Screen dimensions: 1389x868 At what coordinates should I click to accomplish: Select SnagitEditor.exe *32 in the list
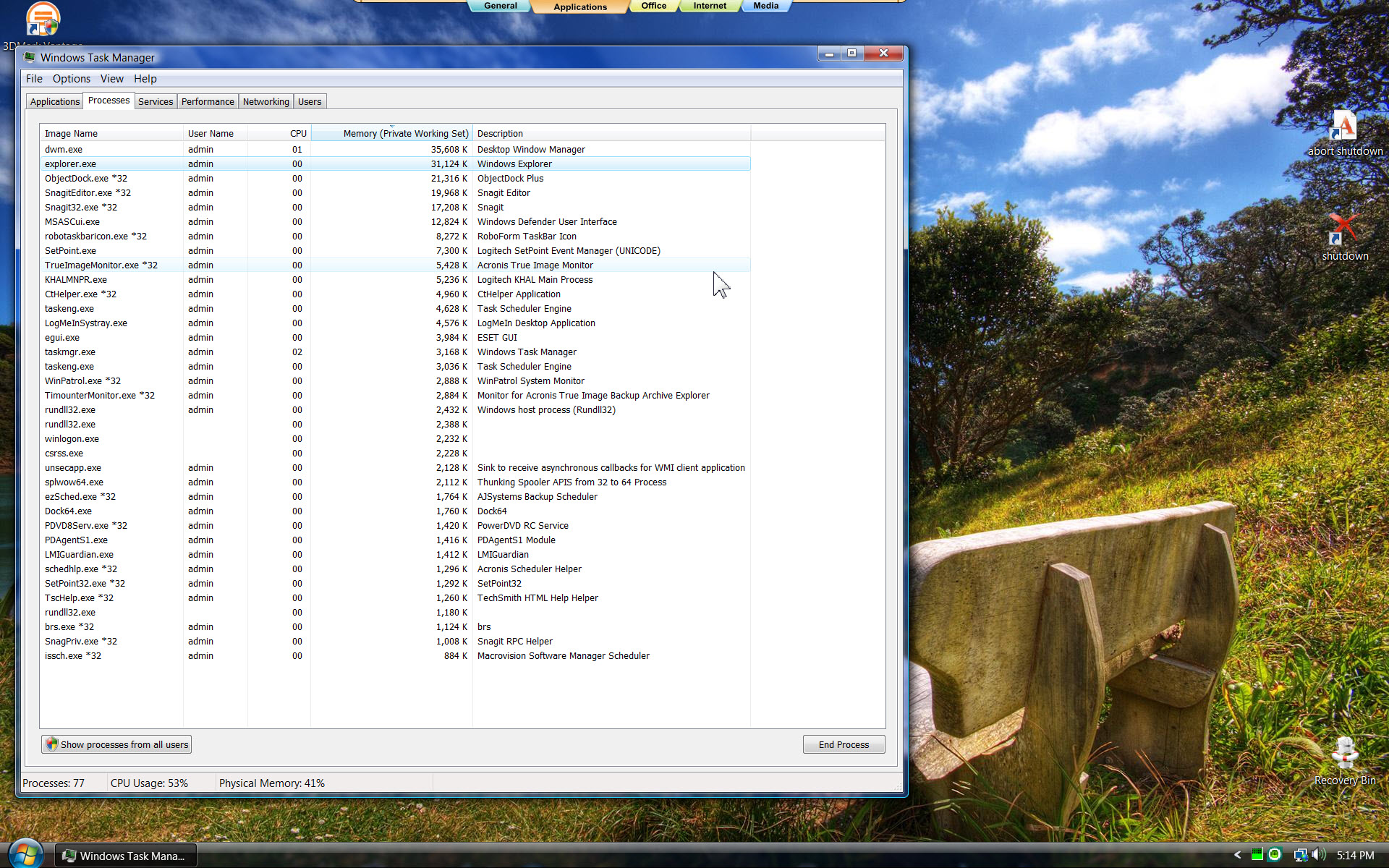click(x=396, y=193)
